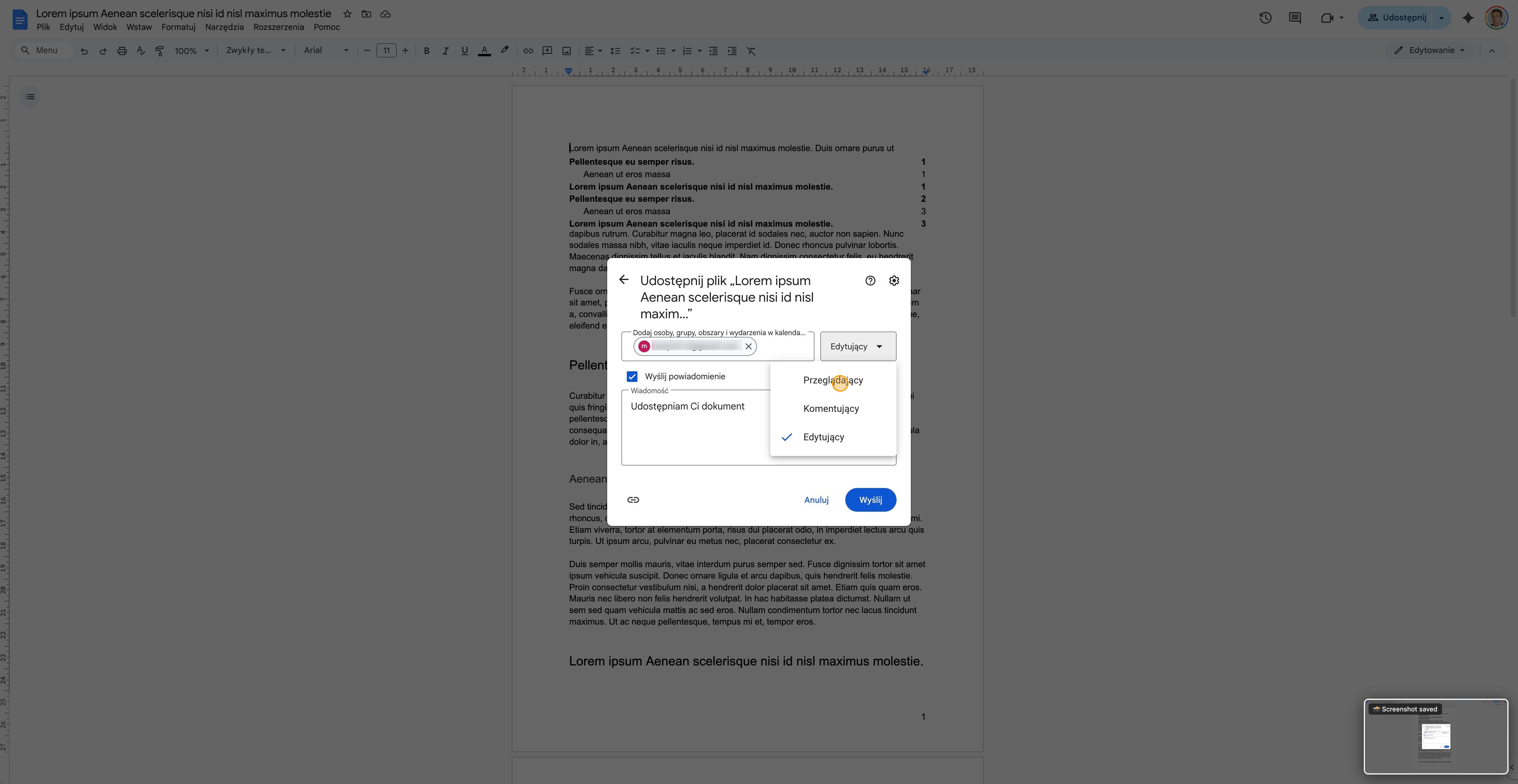Click the print icon in toolbar

pyautogui.click(x=122, y=51)
